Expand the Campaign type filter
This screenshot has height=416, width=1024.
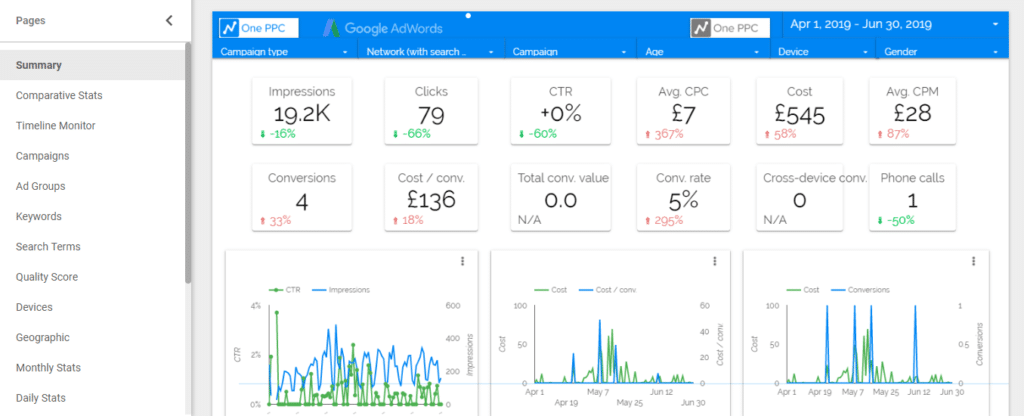pyautogui.click(x=285, y=50)
